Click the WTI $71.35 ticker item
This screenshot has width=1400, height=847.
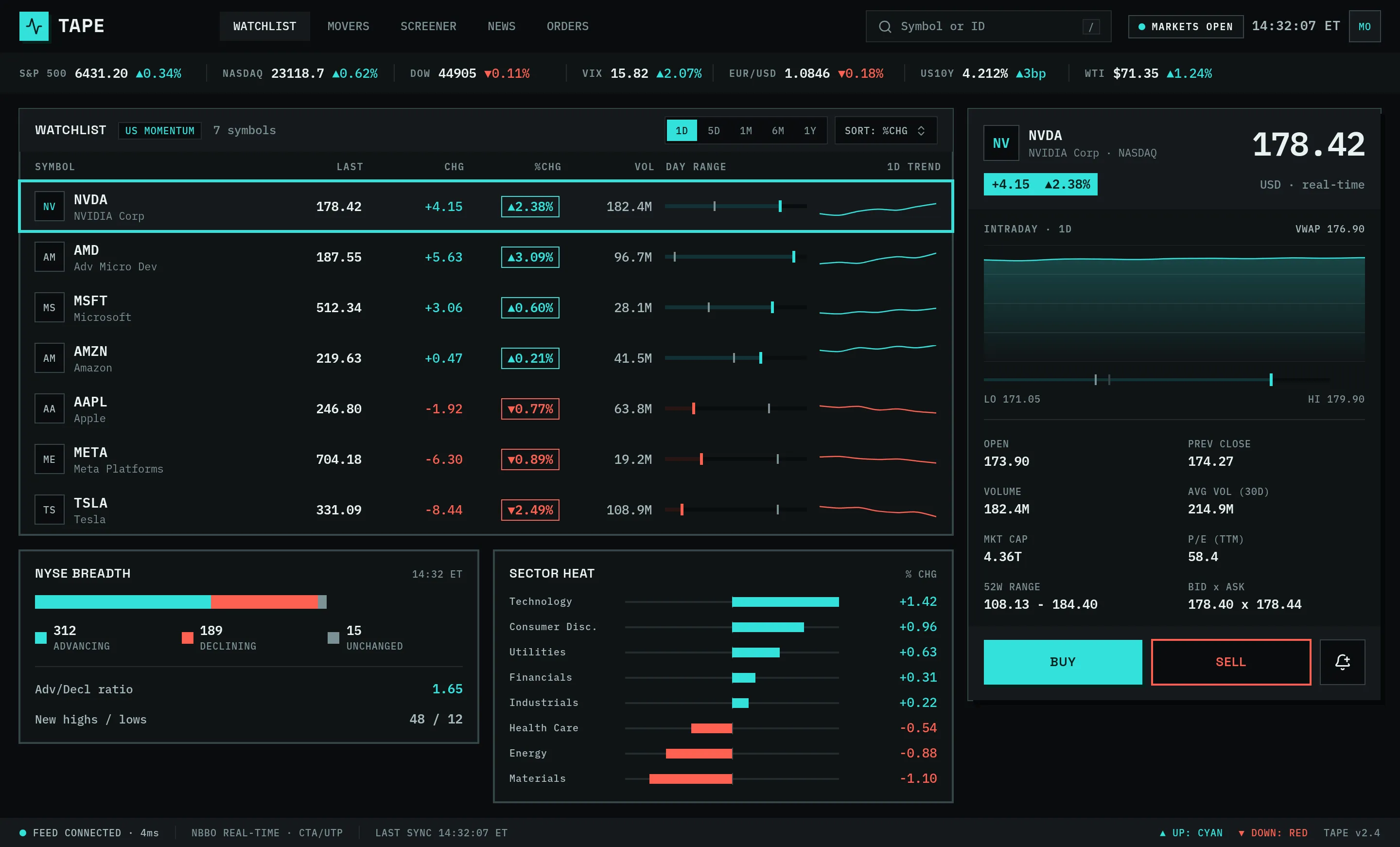1148,73
